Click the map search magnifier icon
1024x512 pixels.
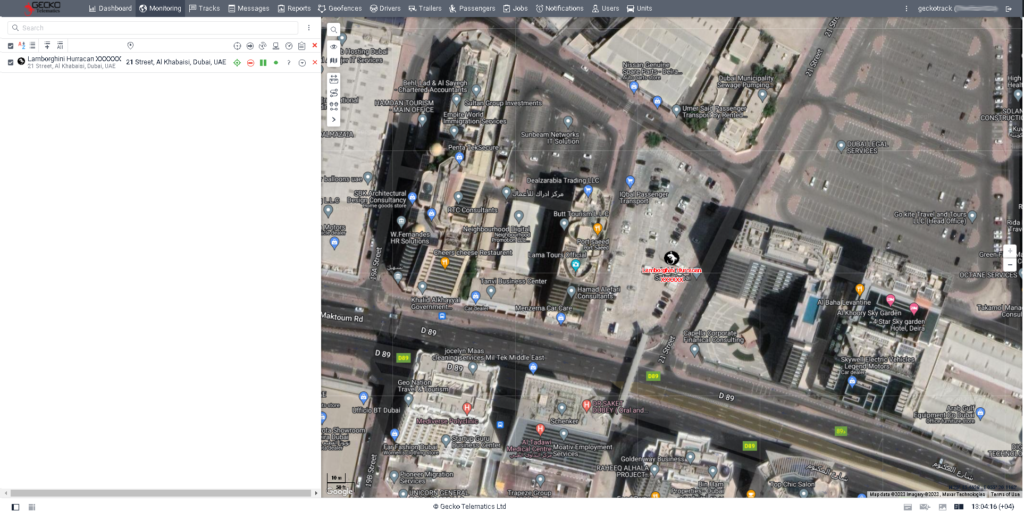coord(333,30)
